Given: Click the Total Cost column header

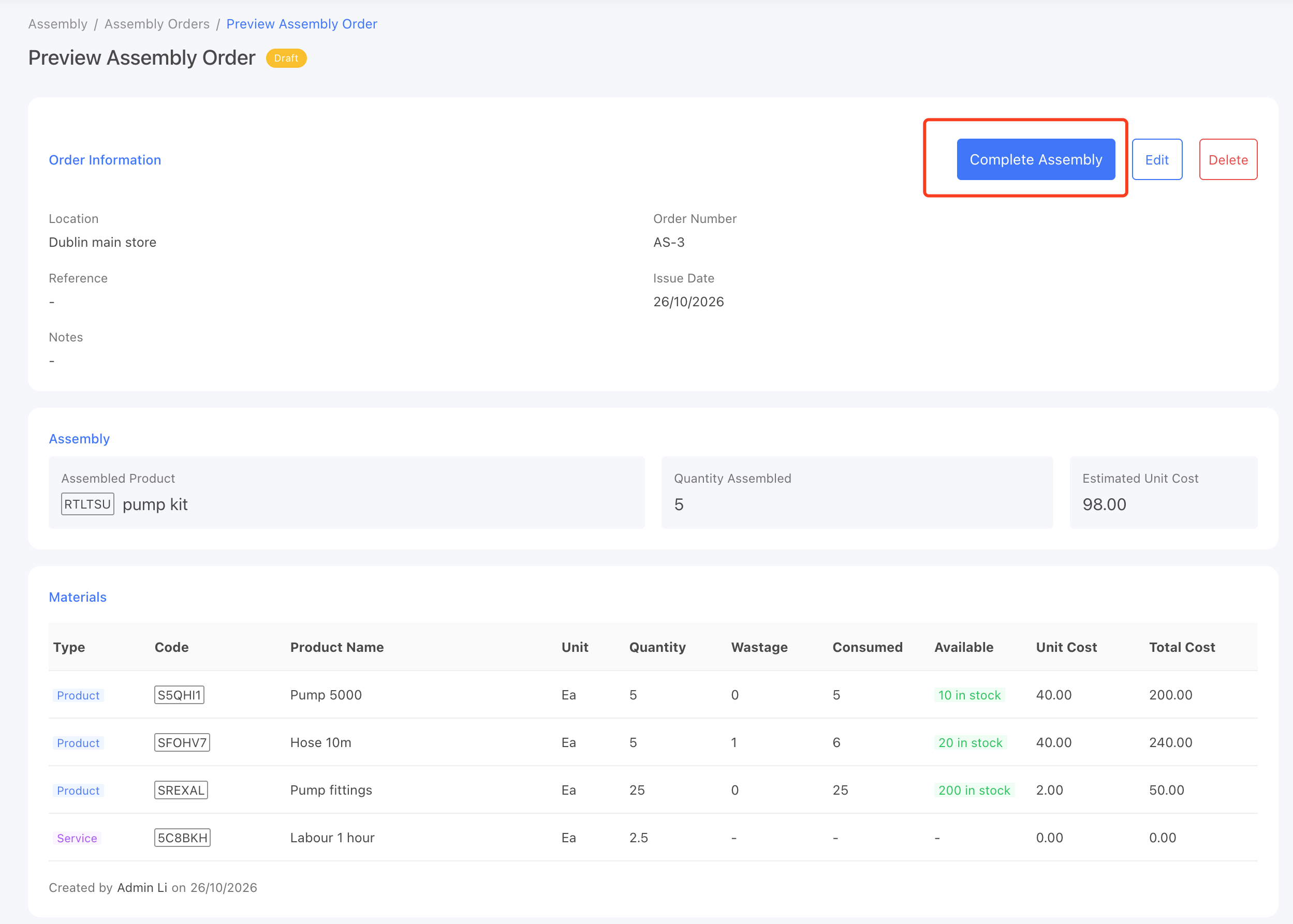Looking at the screenshot, I should tap(1182, 647).
